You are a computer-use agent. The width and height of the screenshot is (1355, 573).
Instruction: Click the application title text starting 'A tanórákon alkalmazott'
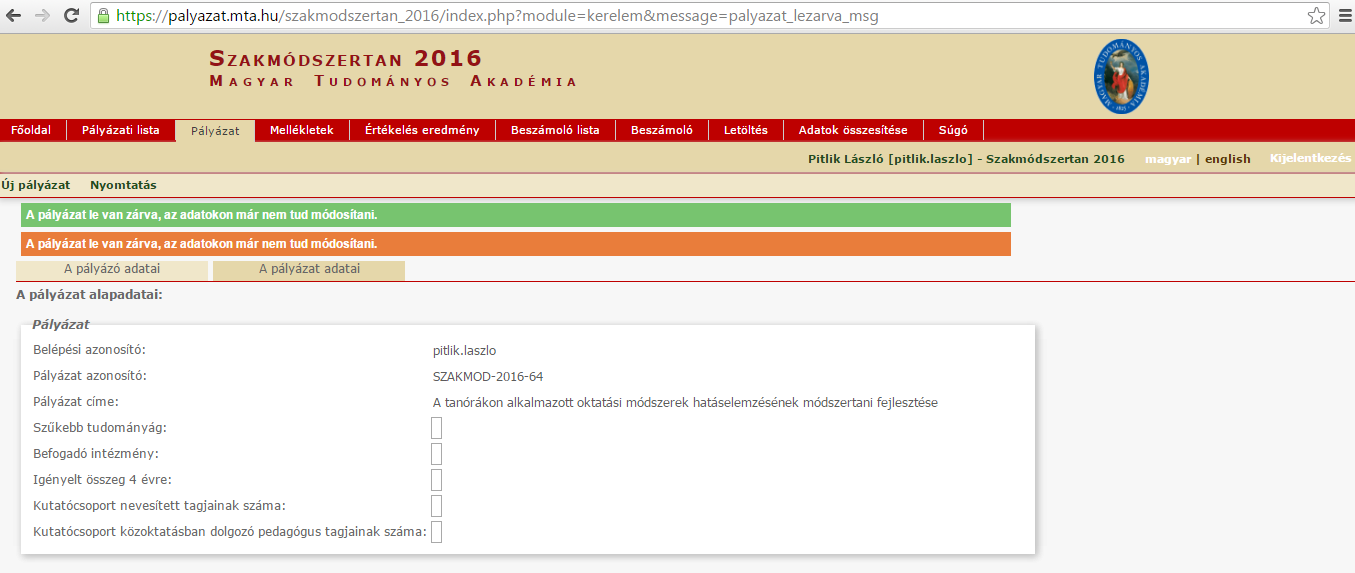point(685,403)
